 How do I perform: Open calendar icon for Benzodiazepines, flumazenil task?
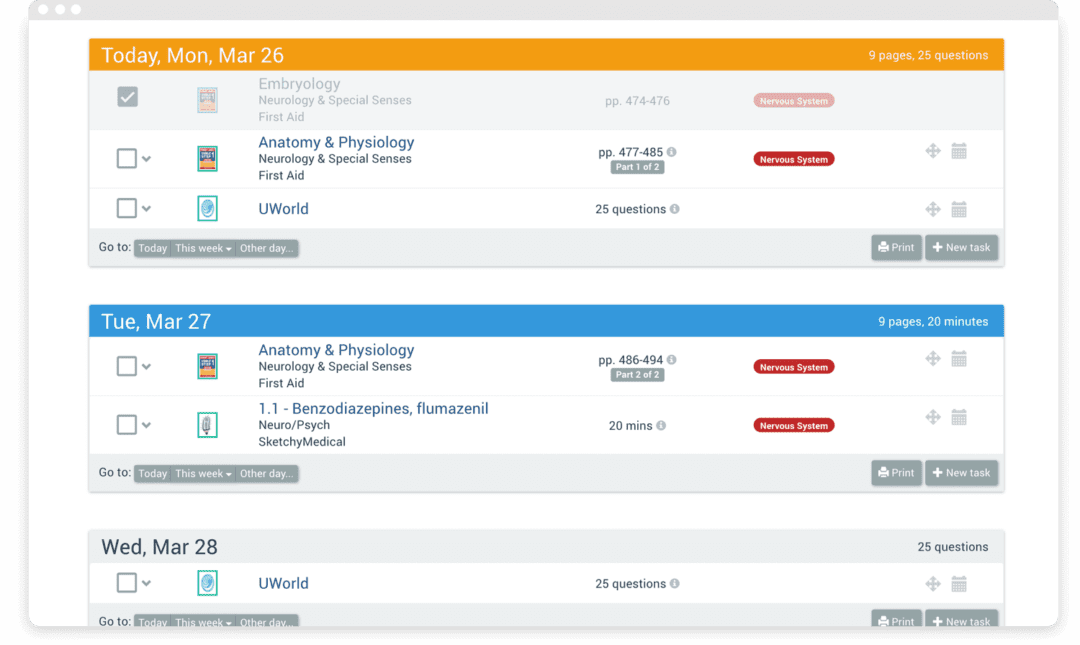click(958, 417)
